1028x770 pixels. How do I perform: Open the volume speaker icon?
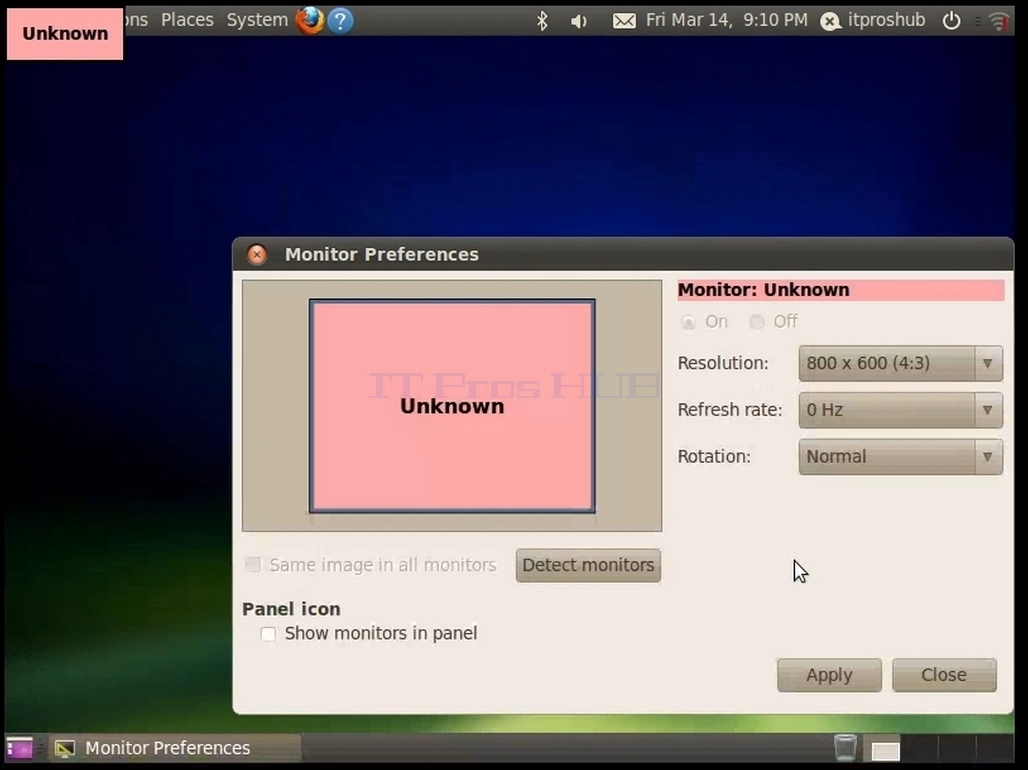(x=578, y=22)
